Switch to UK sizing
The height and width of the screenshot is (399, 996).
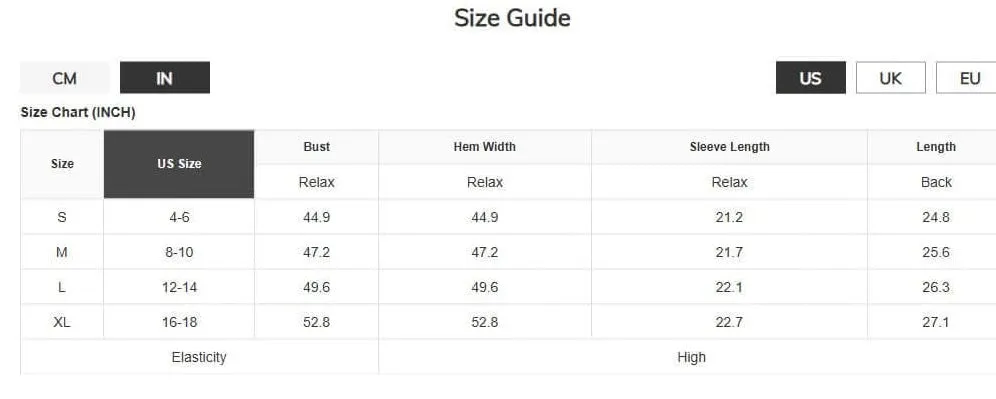click(x=891, y=78)
